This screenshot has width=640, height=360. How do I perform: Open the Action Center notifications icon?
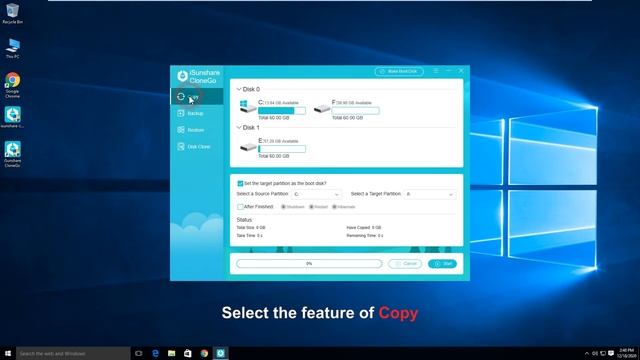[x=611, y=353]
